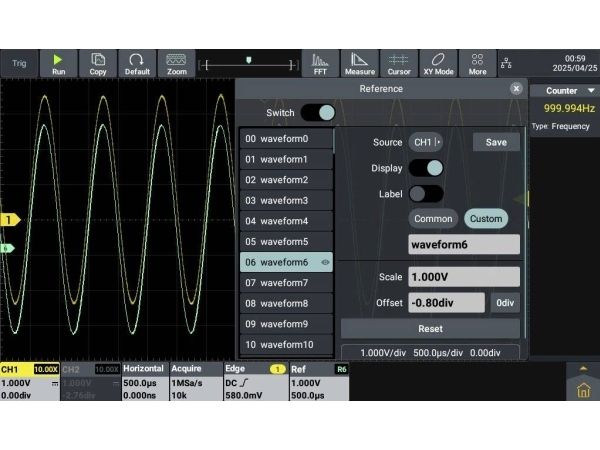
Task: Click the trigger position marker on timeline
Action: [x=249, y=60]
